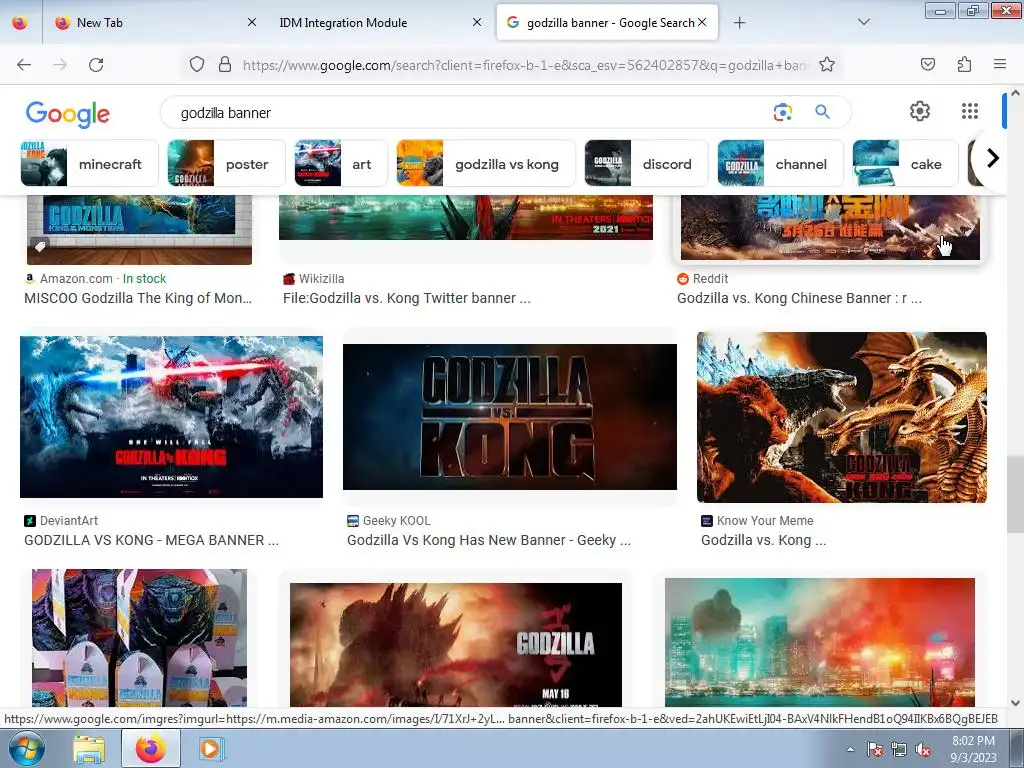This screenshot has width=1024, height=768.
Task: Click the muted volume tray icon
Action: 923,750
